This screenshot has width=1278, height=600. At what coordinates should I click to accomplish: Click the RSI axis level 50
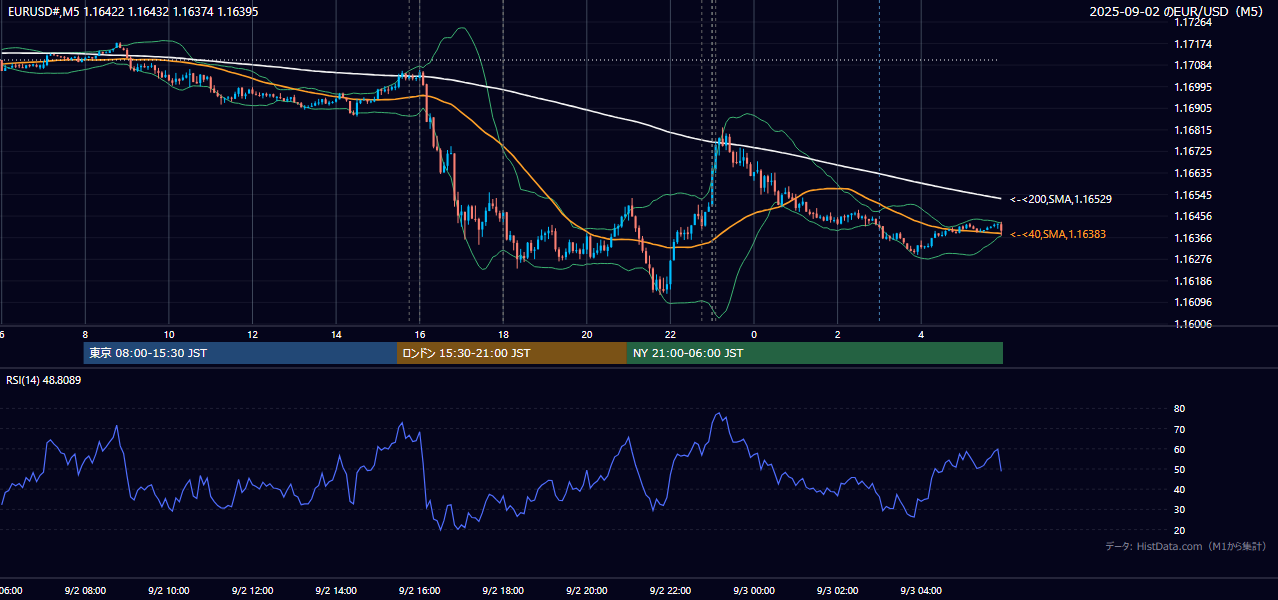(x=1179, y=469)
